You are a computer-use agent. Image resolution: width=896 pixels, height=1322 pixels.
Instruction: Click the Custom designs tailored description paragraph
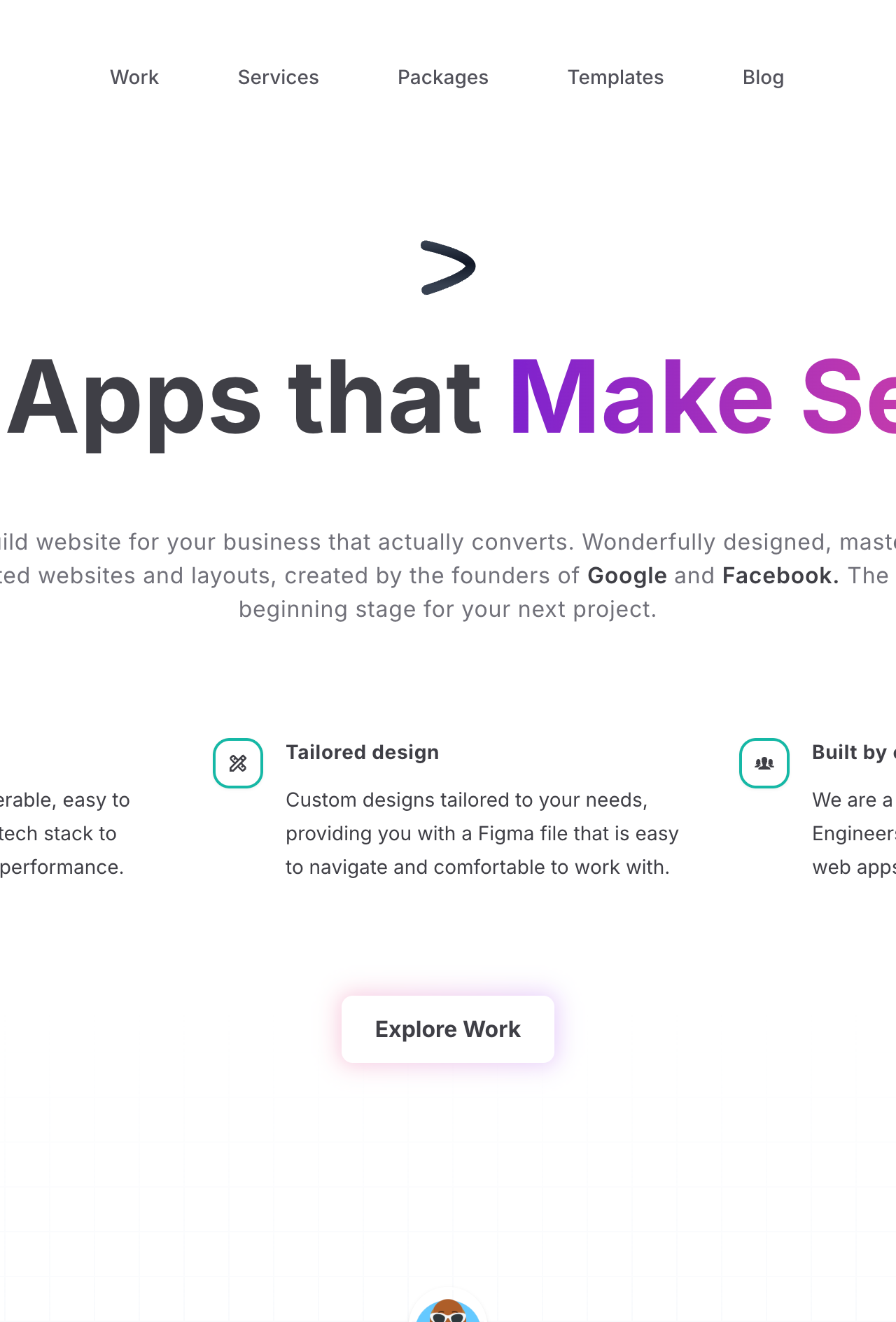click(482, 833)
